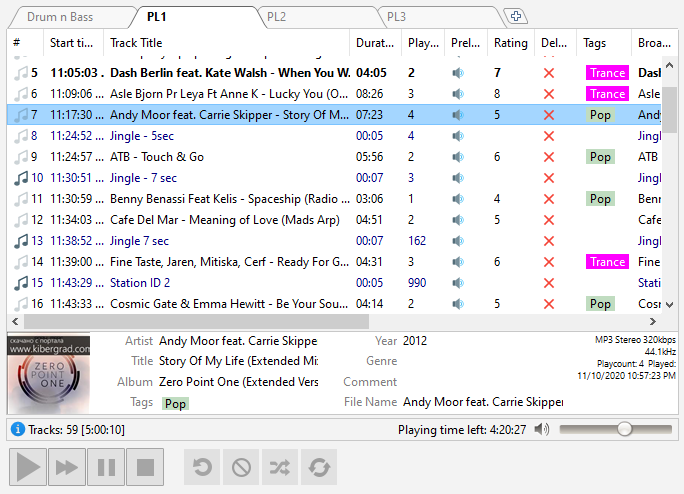Prelisten Jingle - 5sec via speaker icon

pos(458,136)
